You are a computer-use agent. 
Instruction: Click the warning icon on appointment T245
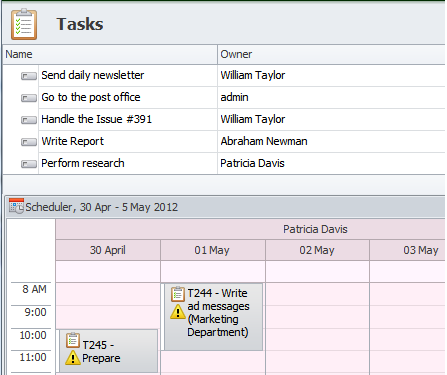[73, 358]
